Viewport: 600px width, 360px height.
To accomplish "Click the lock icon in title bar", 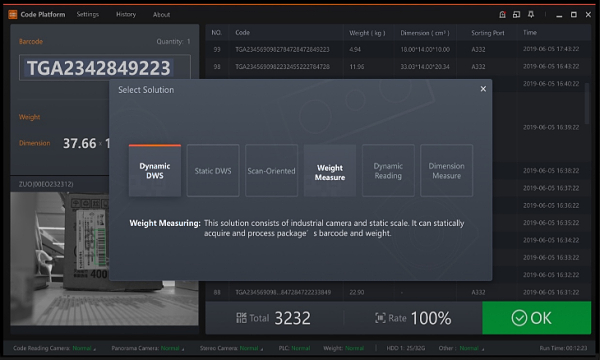I will pos(502,15).
